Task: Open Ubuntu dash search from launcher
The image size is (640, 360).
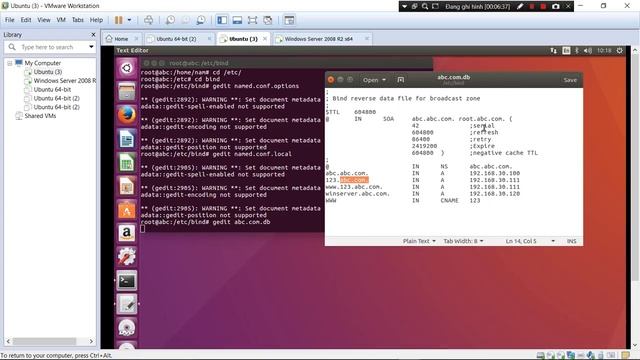Action: click(x=127, y=68)
